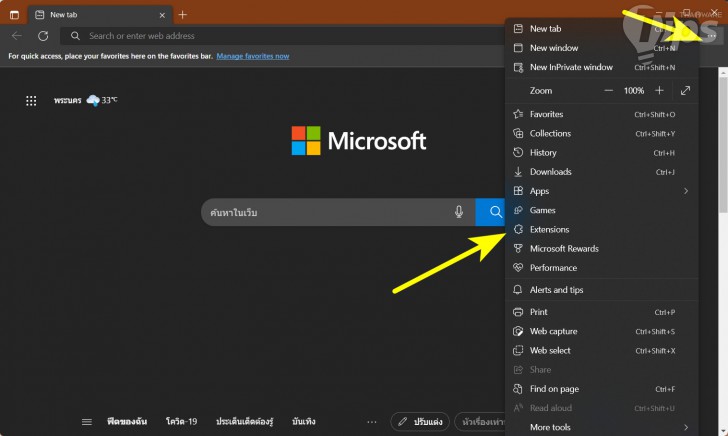The height and width of the screenshot is (436, 728).
Task: Choose New window in the menu
Action: point(602,48)
